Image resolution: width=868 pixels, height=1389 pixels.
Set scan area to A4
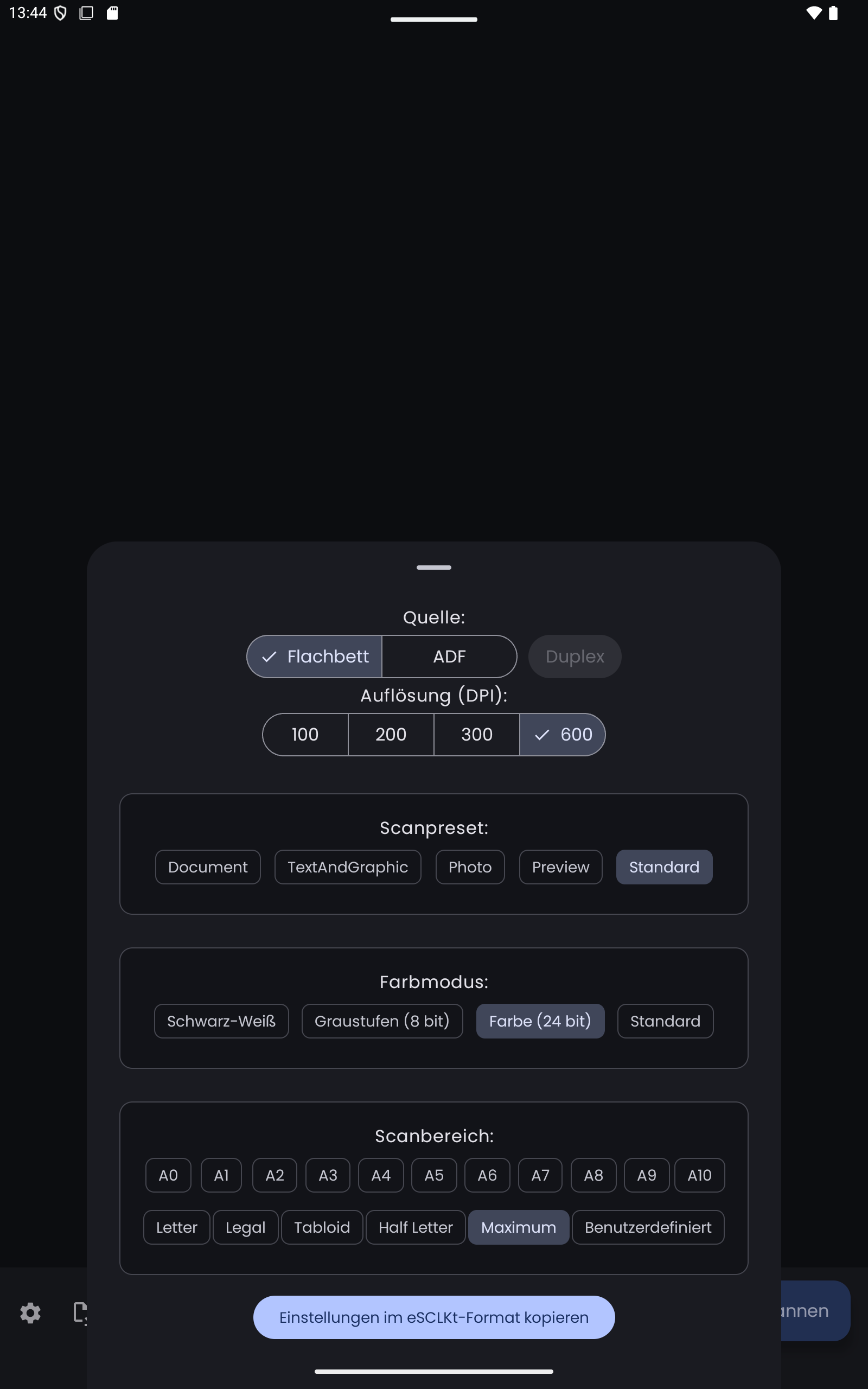click(x=381, y=1175)
